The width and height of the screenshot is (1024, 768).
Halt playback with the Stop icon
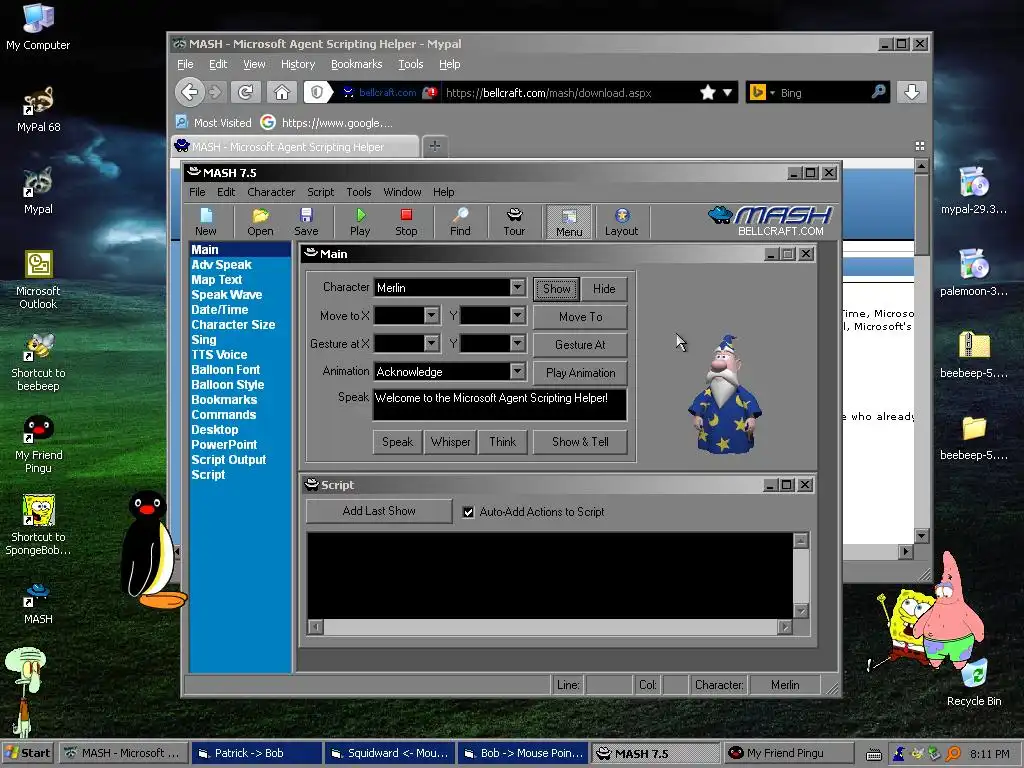[x=406, y=221]
